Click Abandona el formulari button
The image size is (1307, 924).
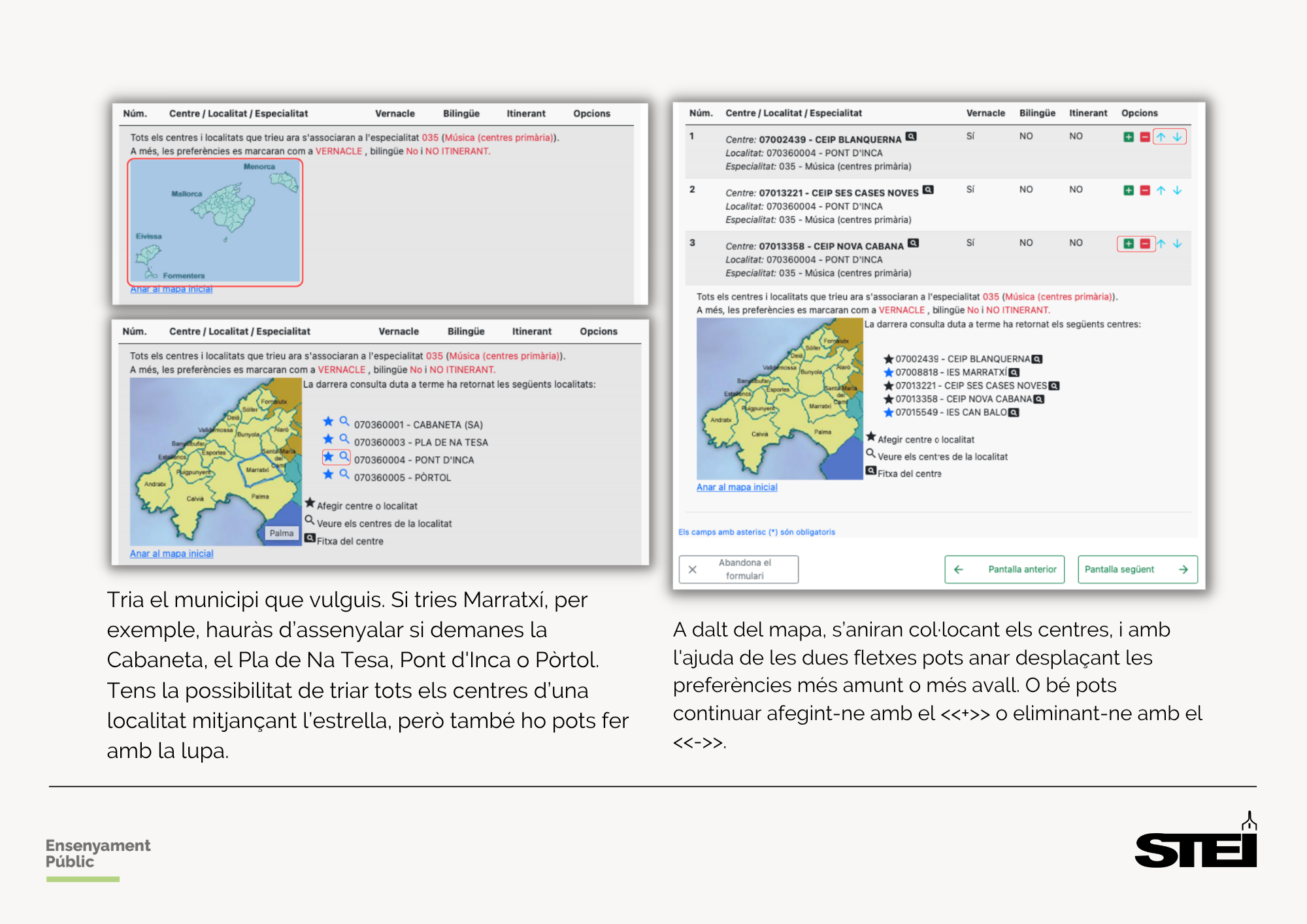(738, 569)
